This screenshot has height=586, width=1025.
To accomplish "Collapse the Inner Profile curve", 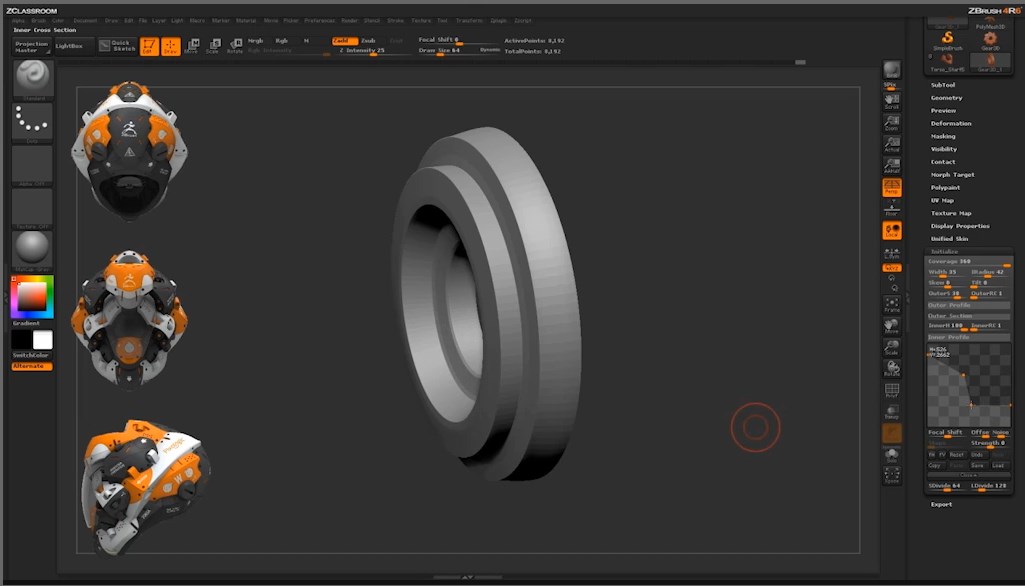I will pos(969,337).
